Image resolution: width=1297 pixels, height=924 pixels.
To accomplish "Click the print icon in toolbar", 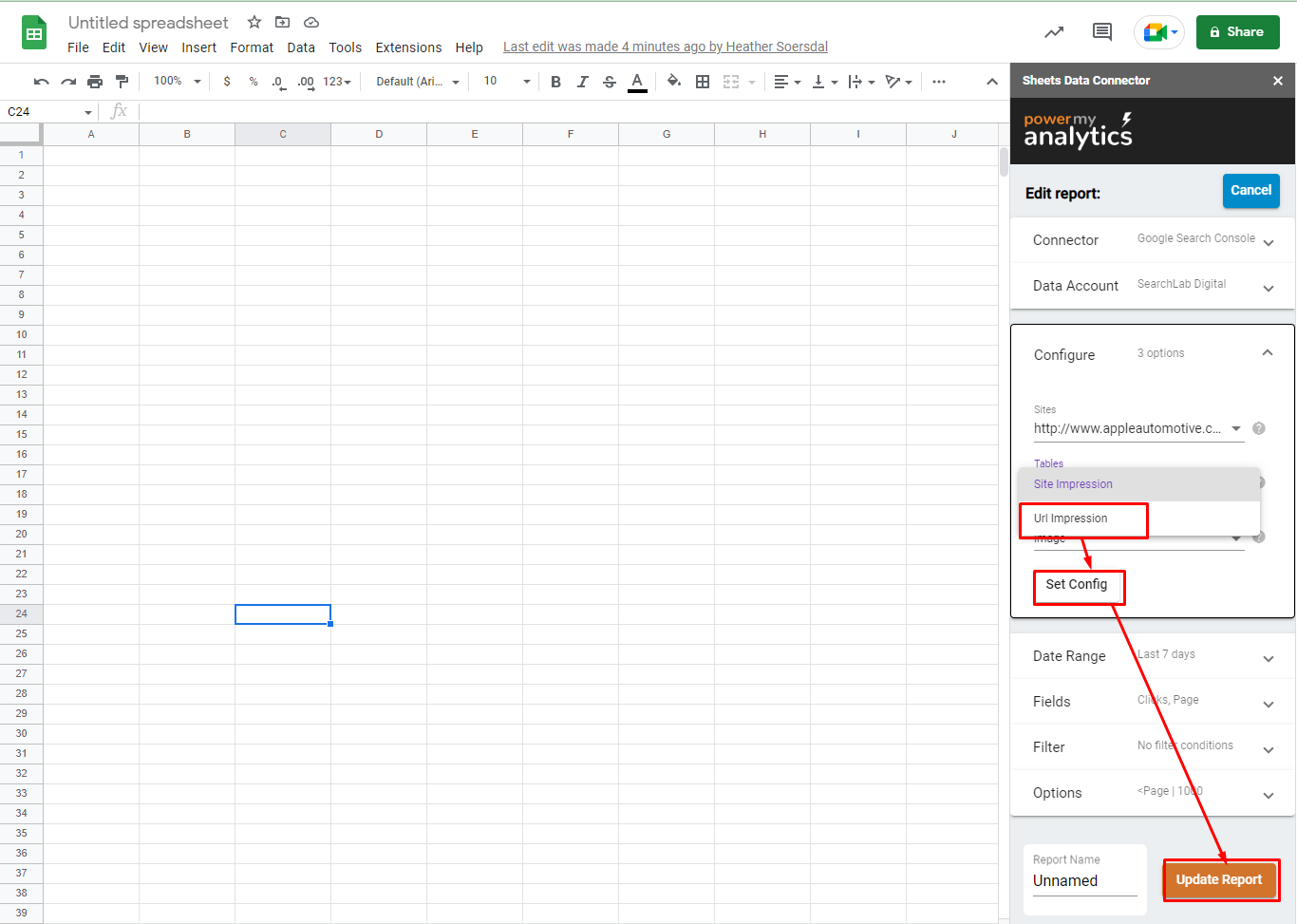I will click(x=95, y=82).
